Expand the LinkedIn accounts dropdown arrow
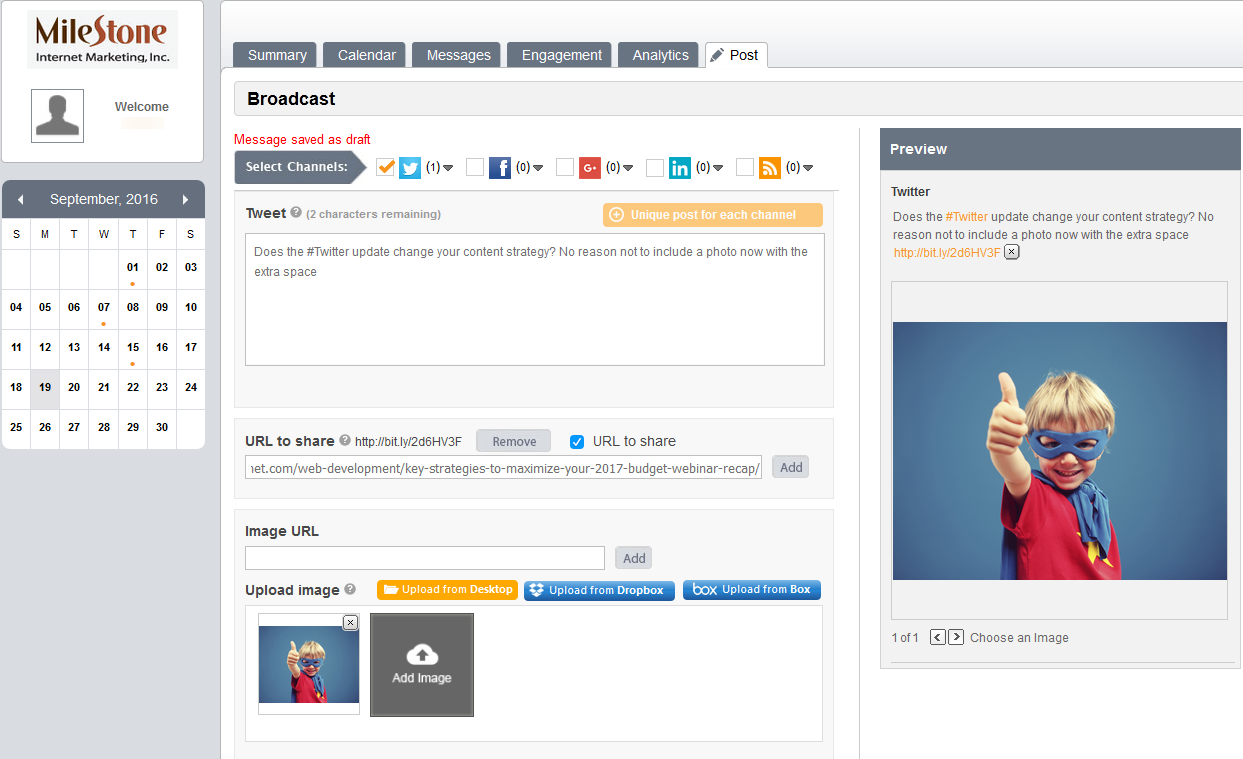This screenshot has height=759, width=1243. click(718, 168)
